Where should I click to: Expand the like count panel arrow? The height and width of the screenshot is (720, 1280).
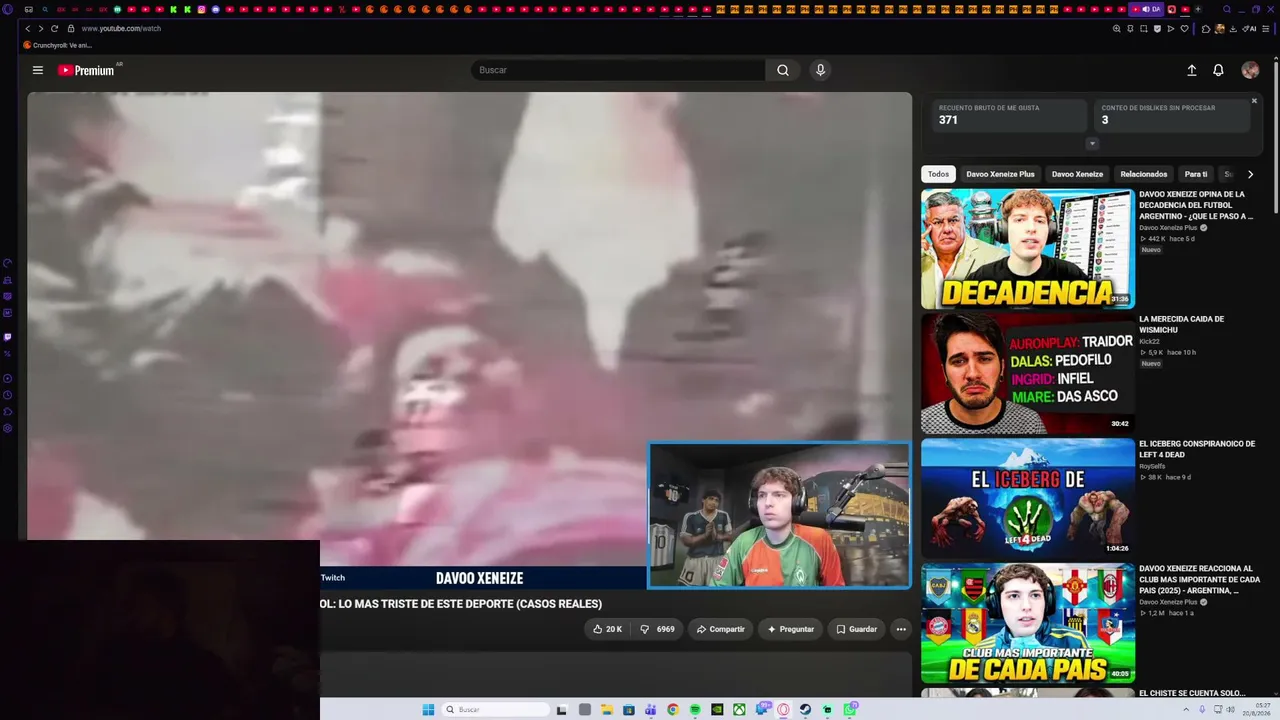[x=1092, y=144]
